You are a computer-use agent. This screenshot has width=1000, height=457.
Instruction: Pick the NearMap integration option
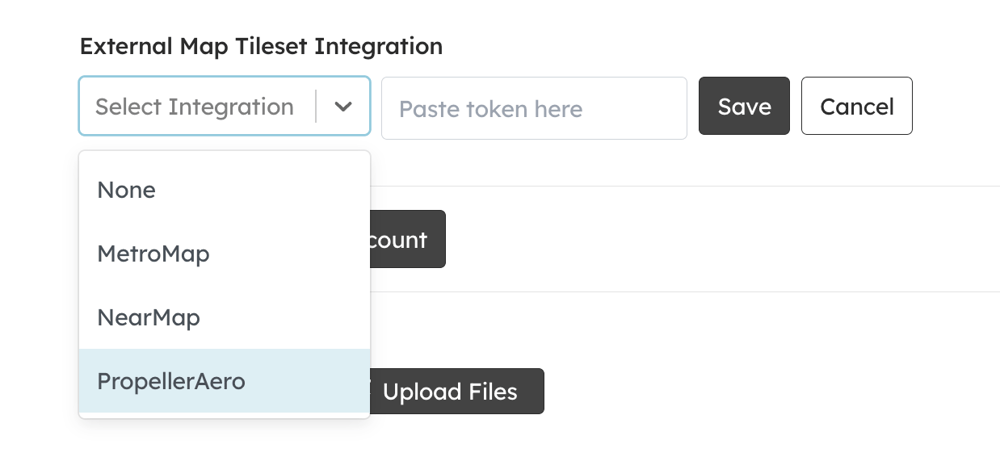click(224, 317)
